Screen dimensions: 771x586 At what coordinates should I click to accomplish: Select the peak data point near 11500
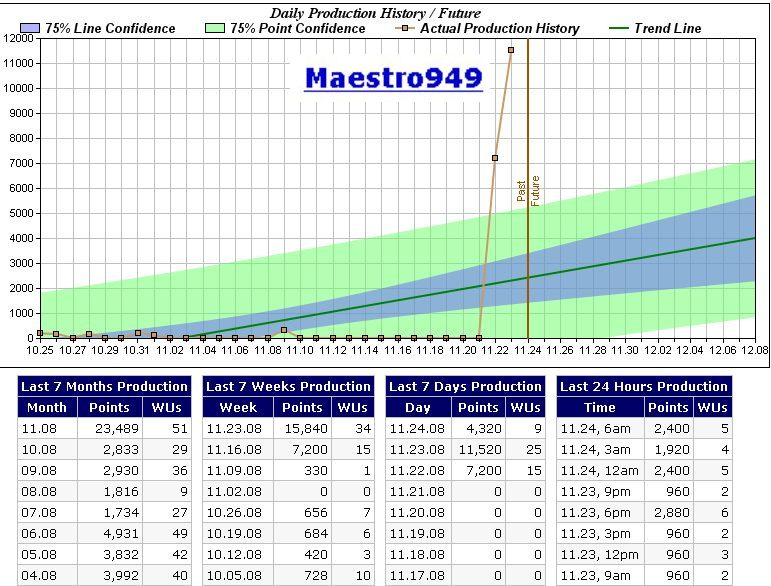[511, 50]
